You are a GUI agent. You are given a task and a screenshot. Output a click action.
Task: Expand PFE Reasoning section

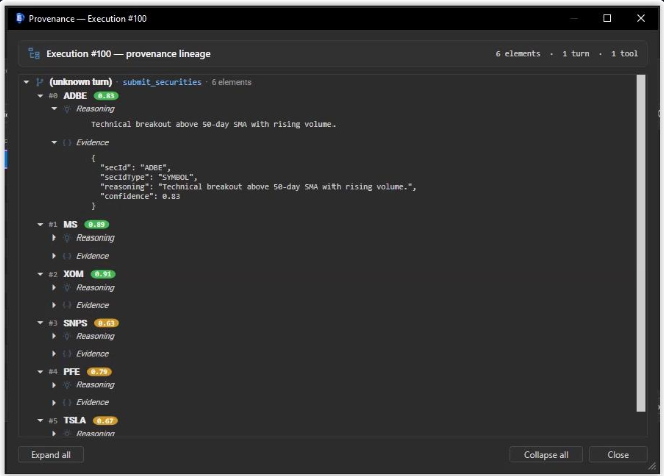click(54, 385)
